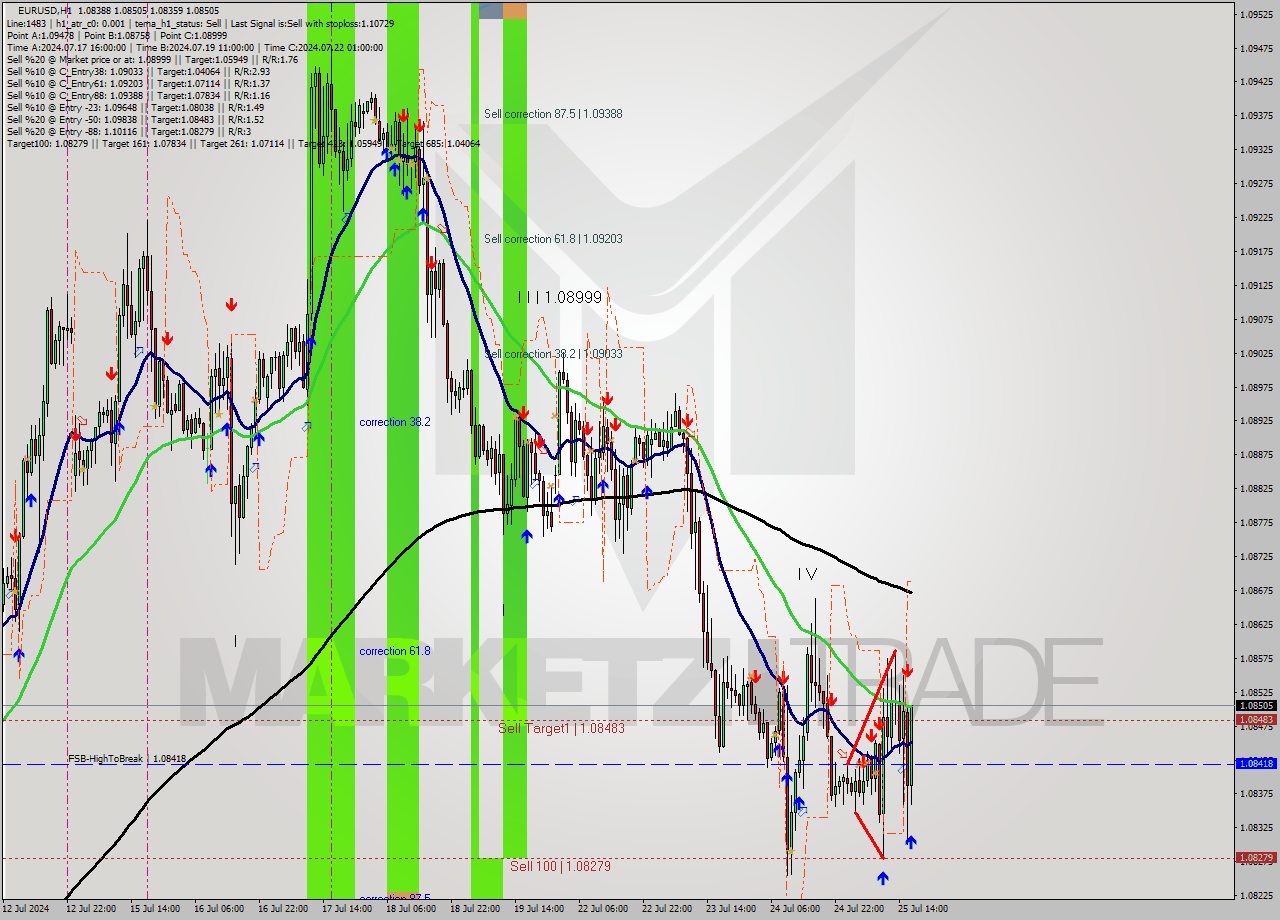Viewport: 1280px width, 920px height.
Task: Click the 1.09525 price axis label
Action: (1256, 14)
